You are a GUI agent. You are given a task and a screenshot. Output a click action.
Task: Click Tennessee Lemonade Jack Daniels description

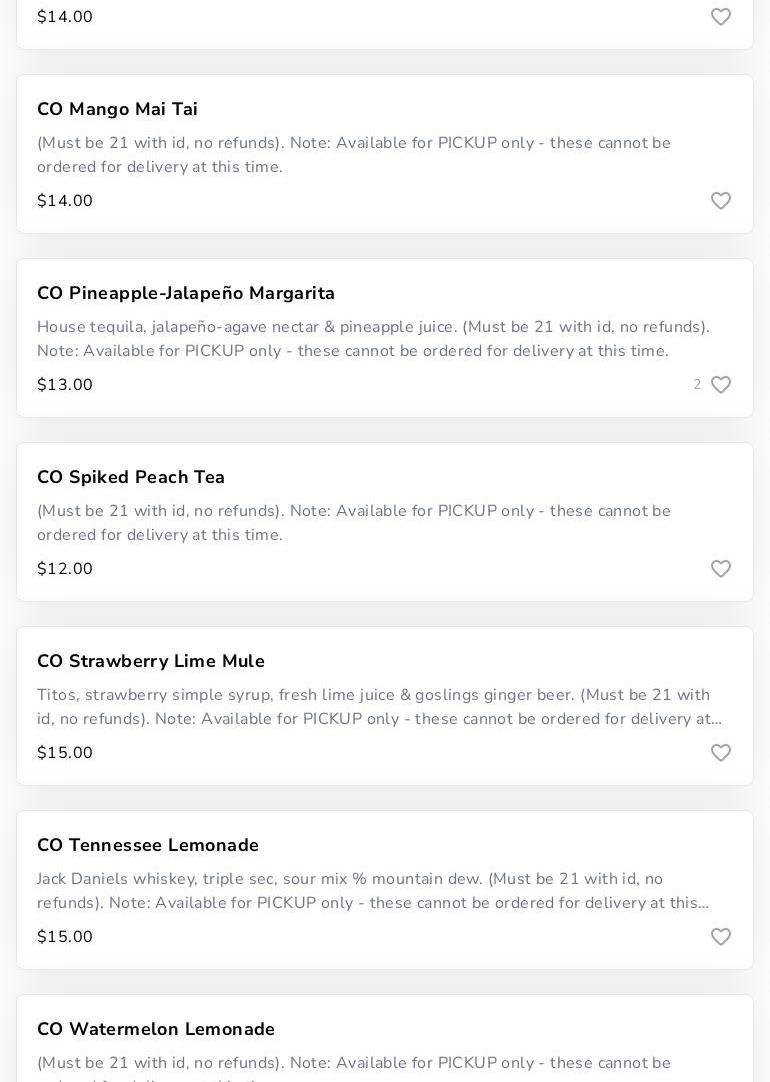(x=373, y=891)
